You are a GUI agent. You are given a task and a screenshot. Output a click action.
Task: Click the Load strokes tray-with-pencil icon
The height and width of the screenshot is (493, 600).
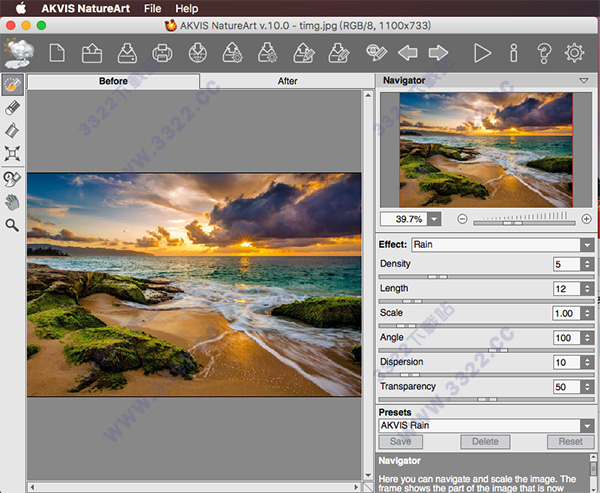[304, 53]
